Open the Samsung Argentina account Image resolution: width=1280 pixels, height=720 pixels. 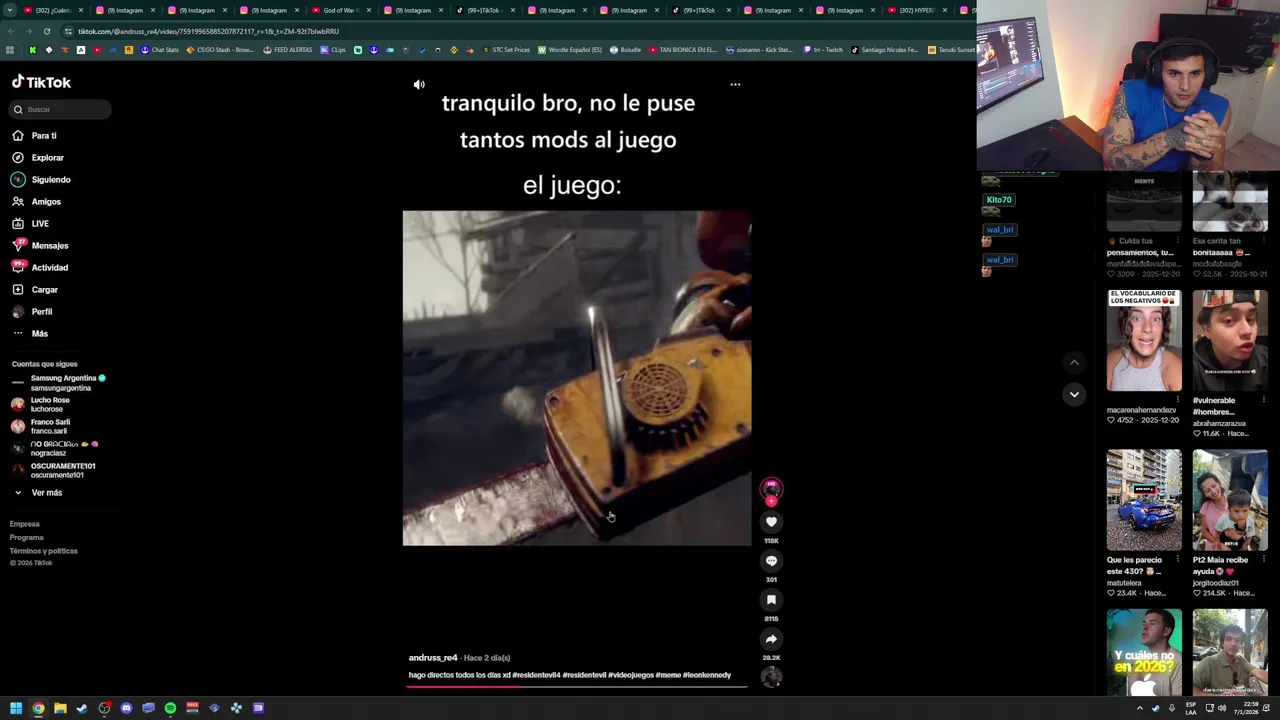tap(58, 383)
